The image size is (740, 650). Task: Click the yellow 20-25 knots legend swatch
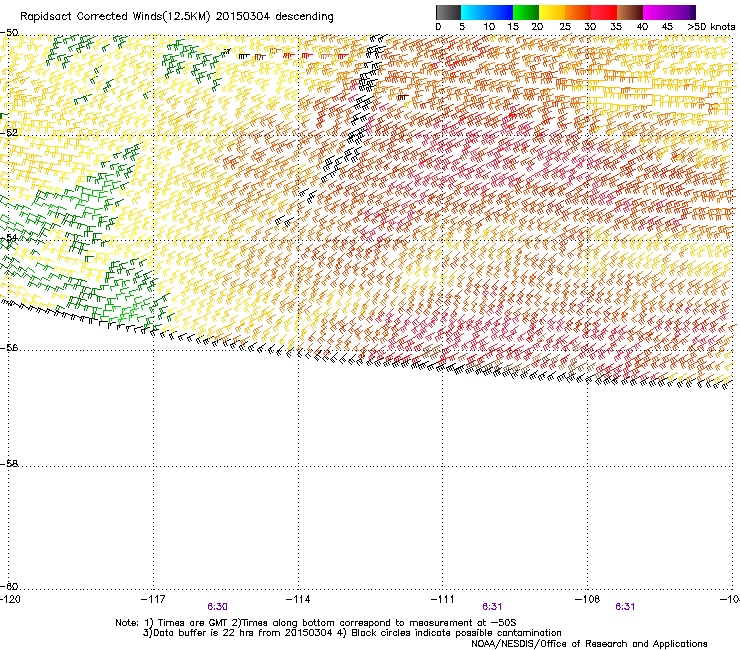point(552,12)
